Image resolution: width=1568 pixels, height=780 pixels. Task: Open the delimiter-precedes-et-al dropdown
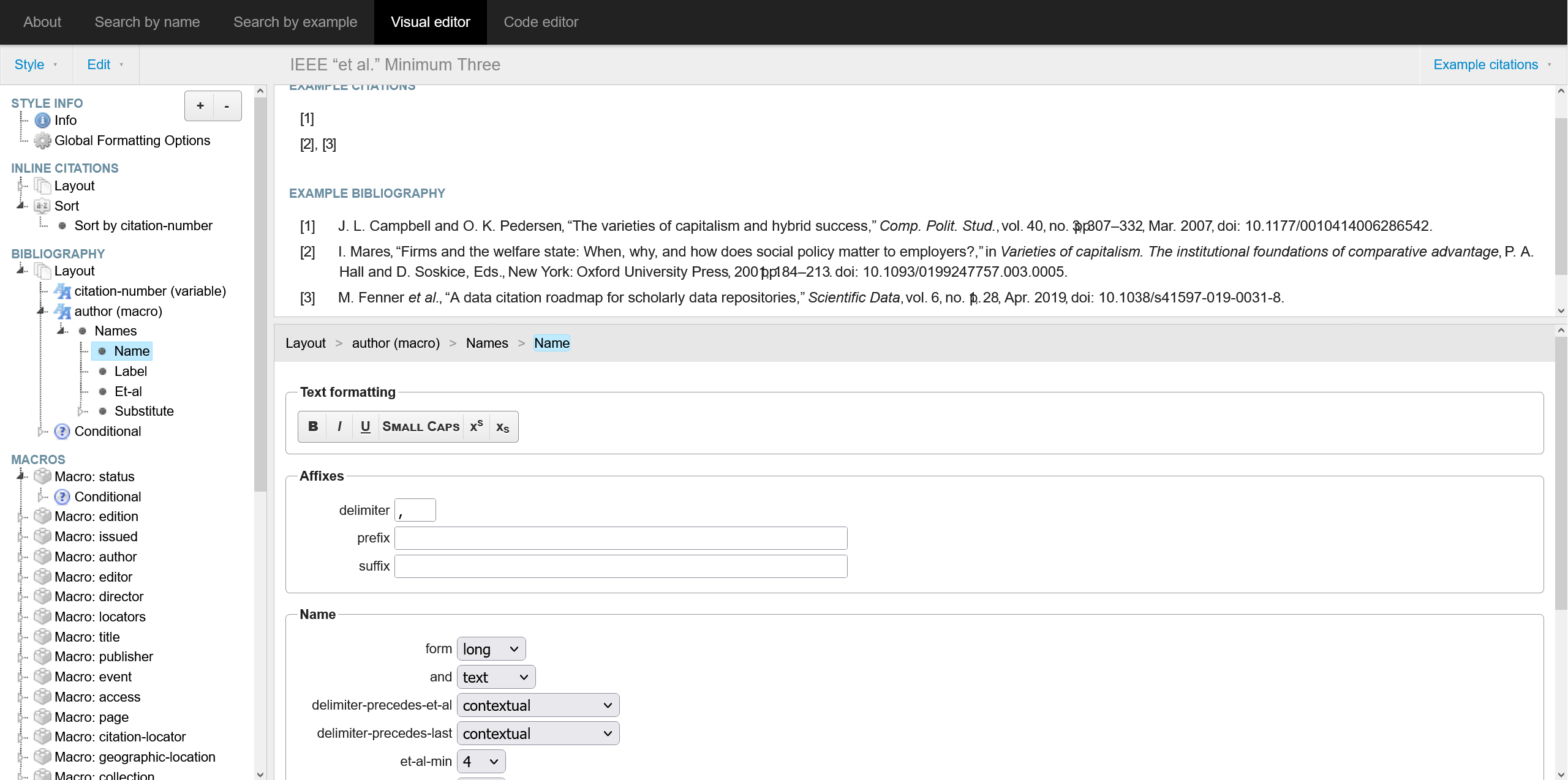click(x=538, y=705)
